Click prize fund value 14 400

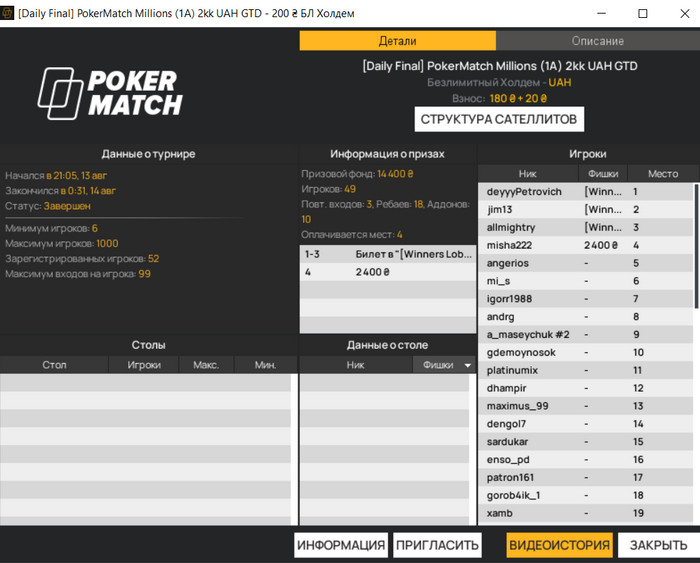[x=395, y=174]
